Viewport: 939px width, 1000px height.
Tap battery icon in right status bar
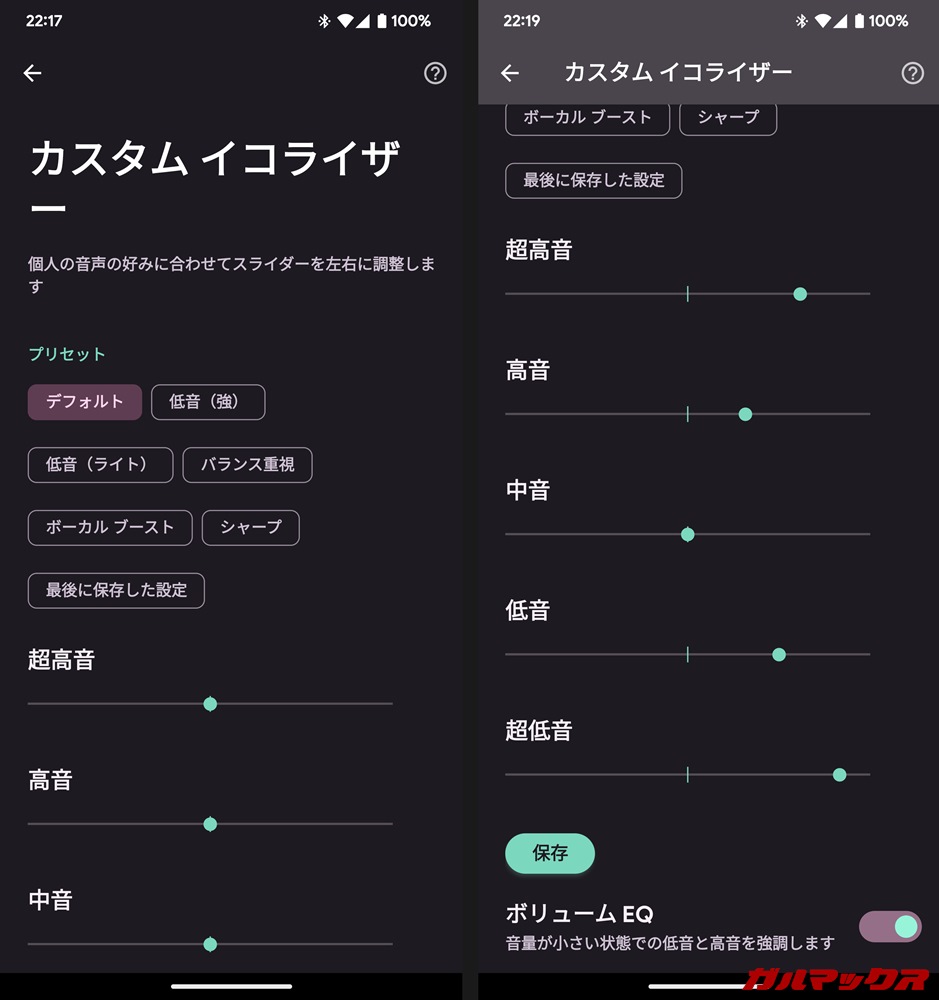tap(858, 21)
